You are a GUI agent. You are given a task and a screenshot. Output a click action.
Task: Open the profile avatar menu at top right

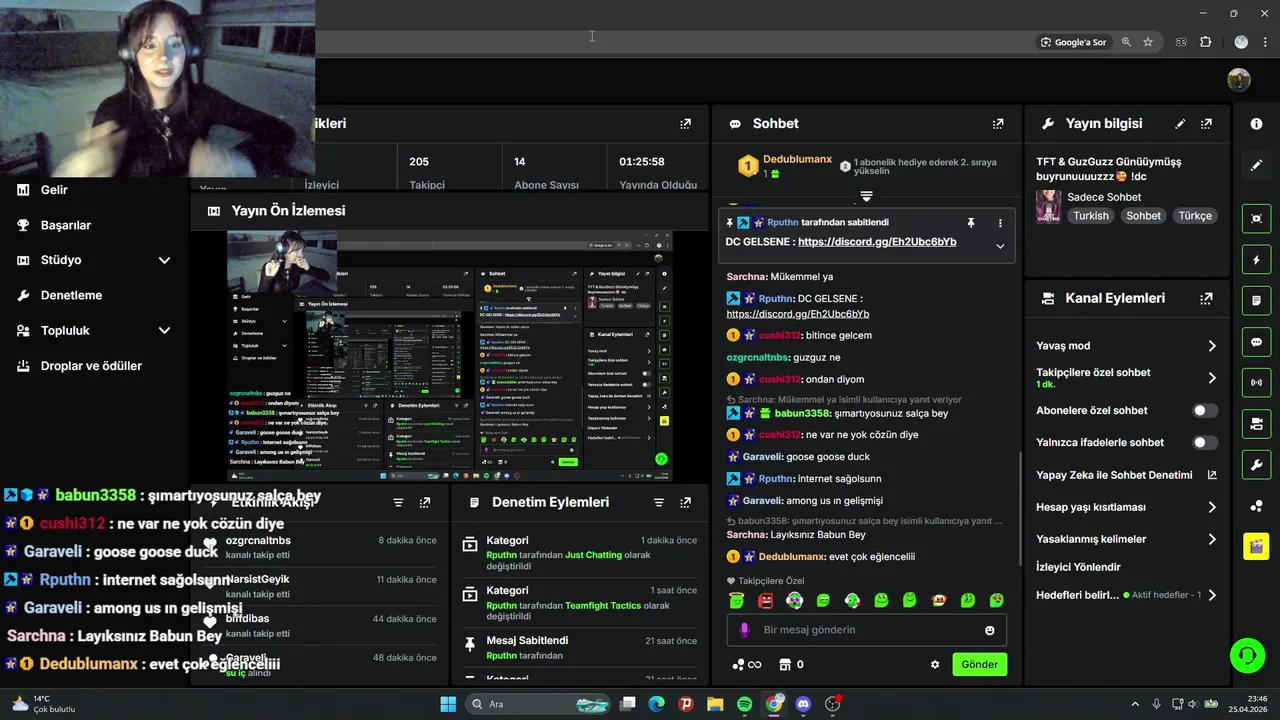(x=1239, y=80)
